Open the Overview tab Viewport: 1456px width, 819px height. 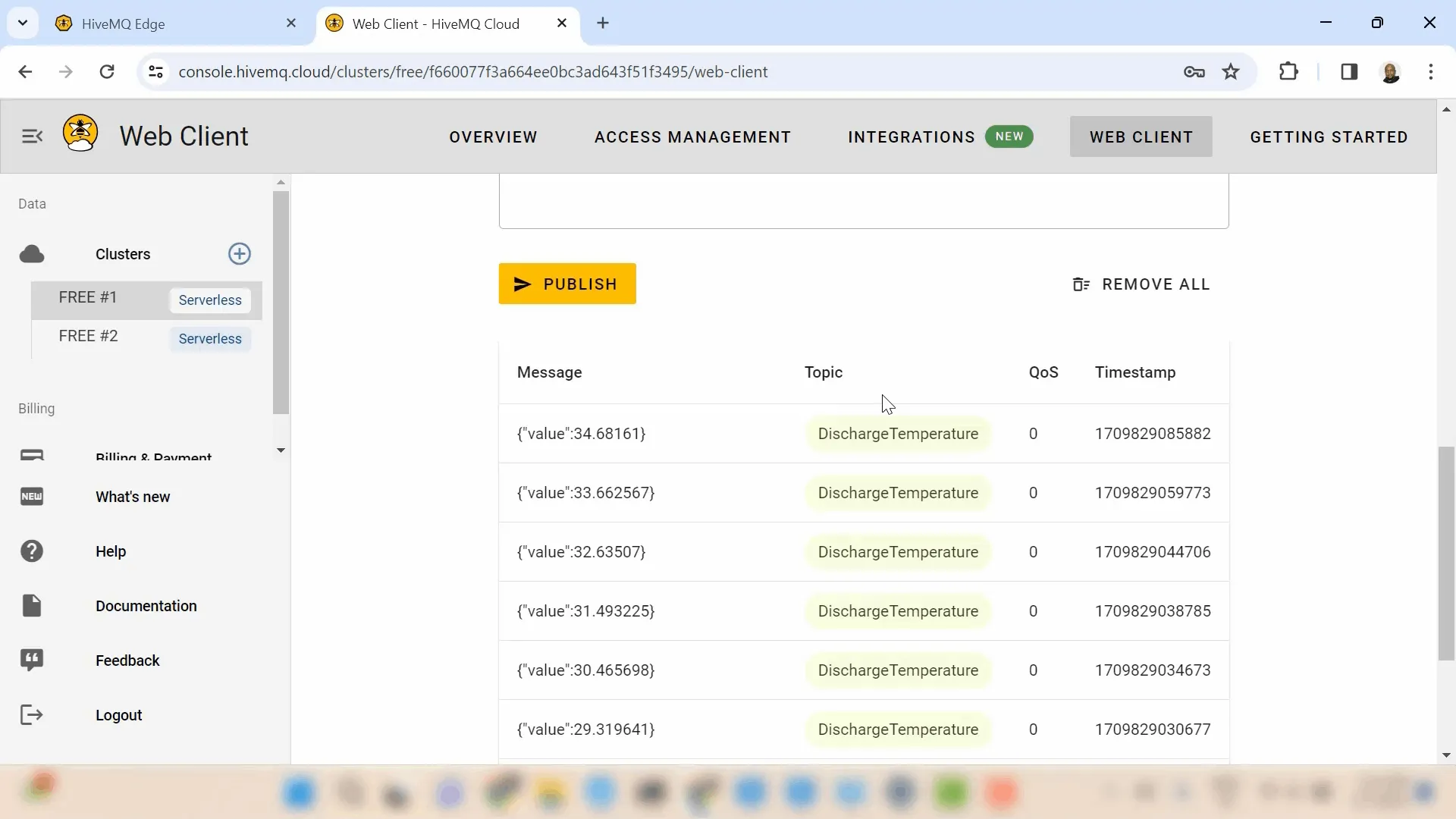click(493, 137)
